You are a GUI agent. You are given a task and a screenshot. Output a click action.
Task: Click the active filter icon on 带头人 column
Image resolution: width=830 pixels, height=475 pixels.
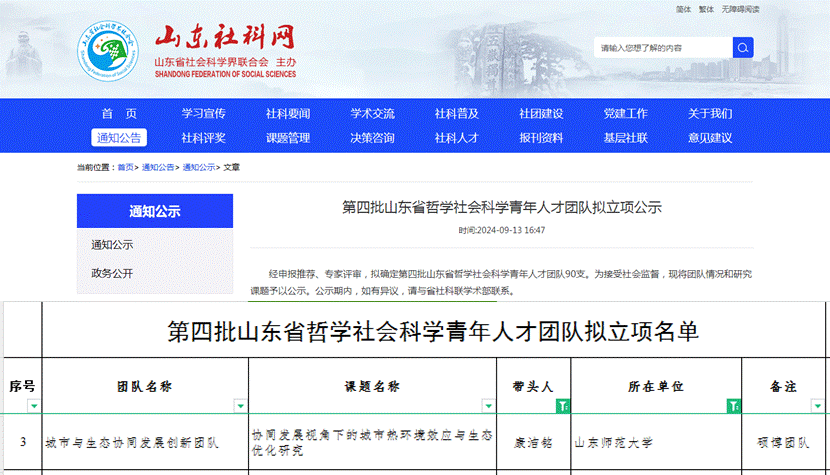[563, 405]
